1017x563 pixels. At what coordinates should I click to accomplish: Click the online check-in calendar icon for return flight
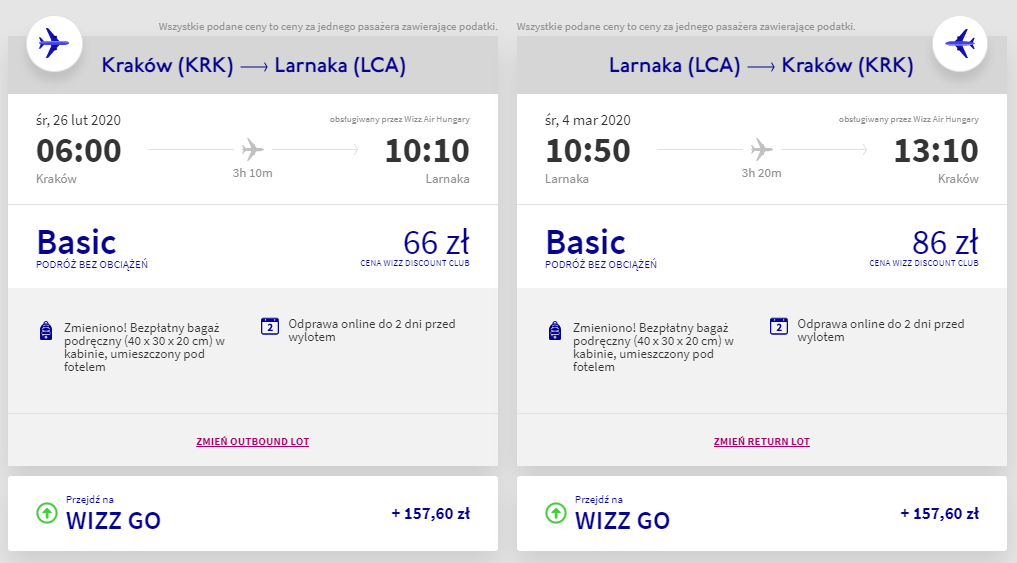click(779, 325)
